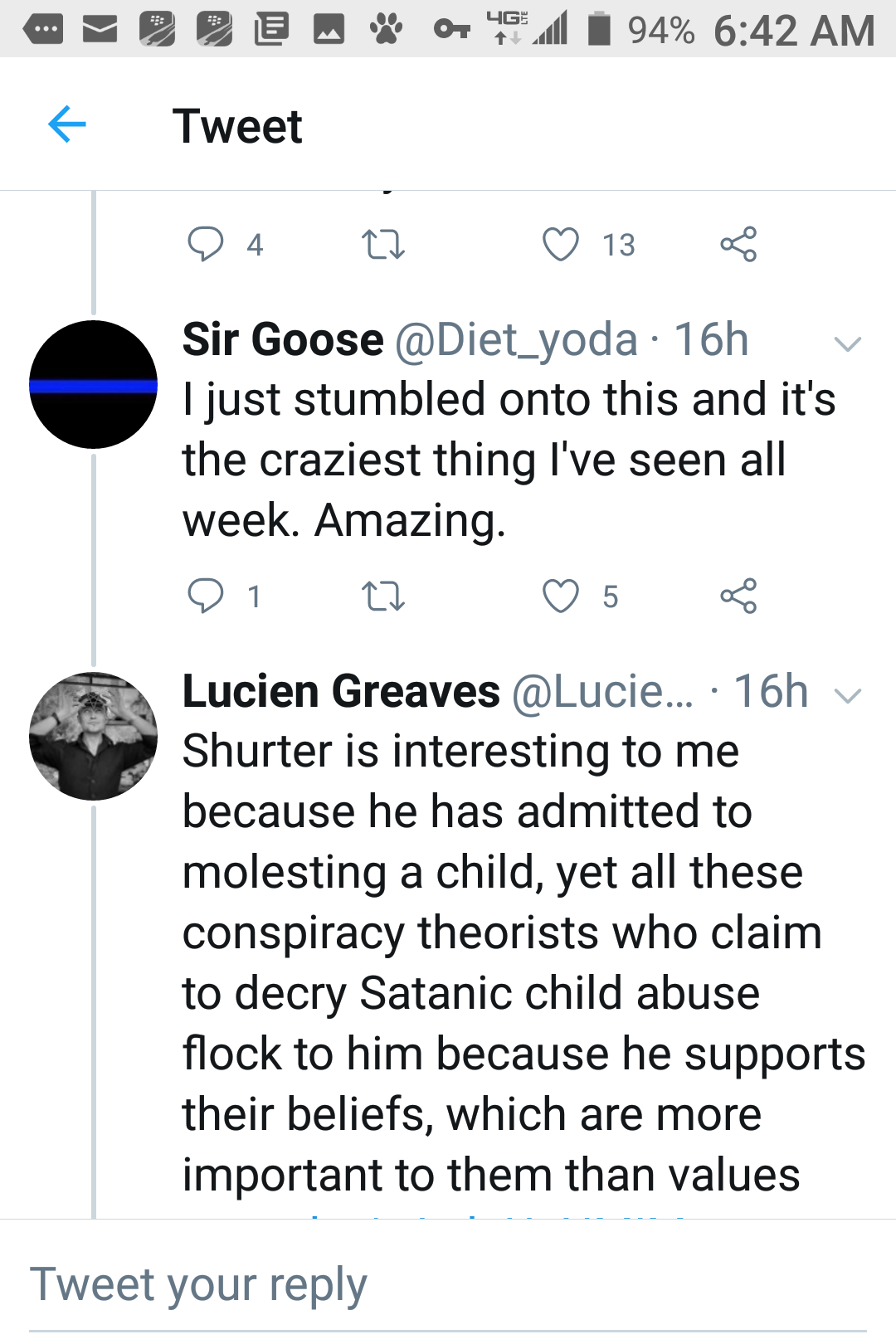
Task: Tap the mail notification icon in status bar
Action: (100, 30)
